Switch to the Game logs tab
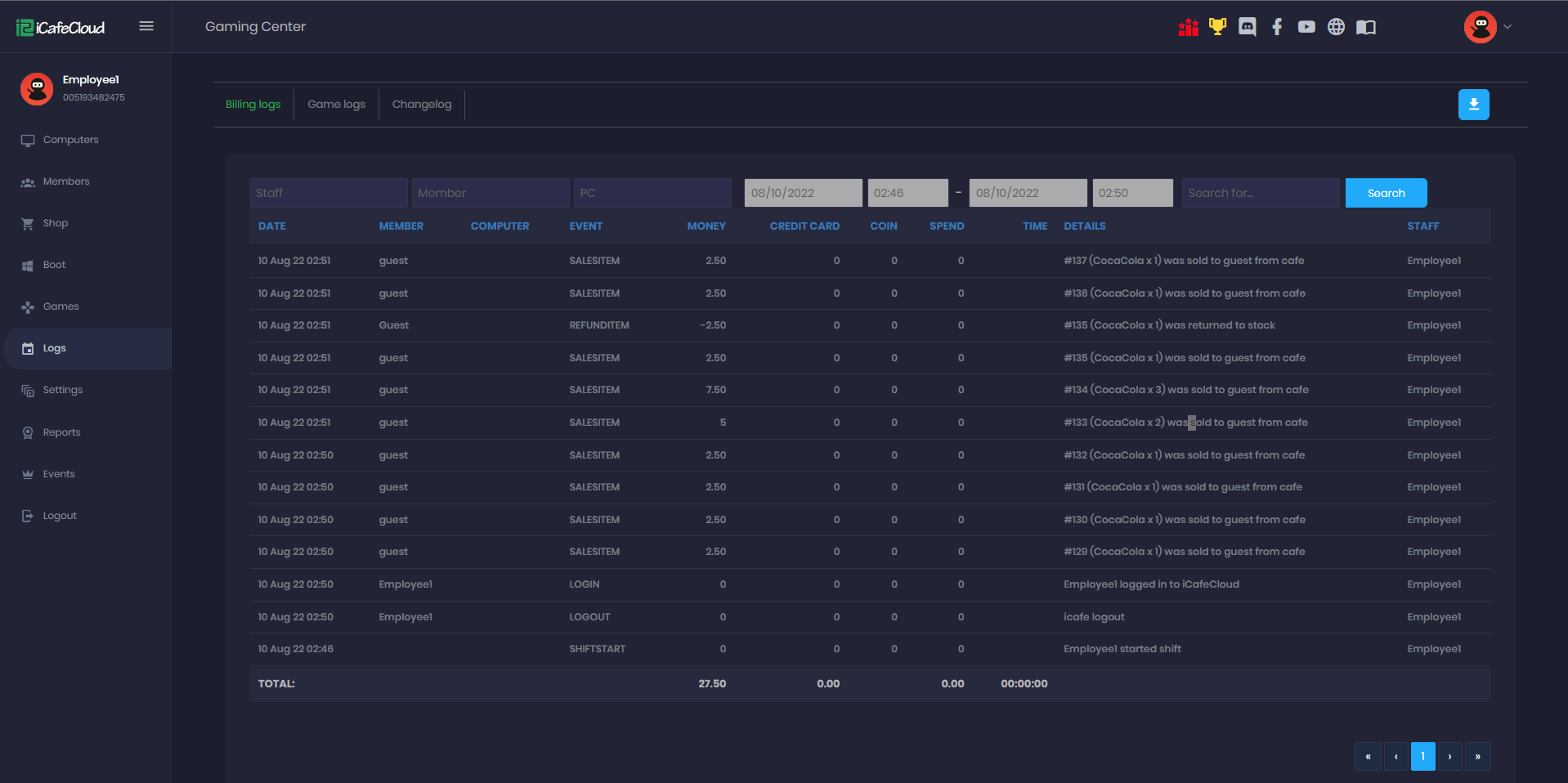This screenshot has height=783, width=1568. tap(336, 105)
